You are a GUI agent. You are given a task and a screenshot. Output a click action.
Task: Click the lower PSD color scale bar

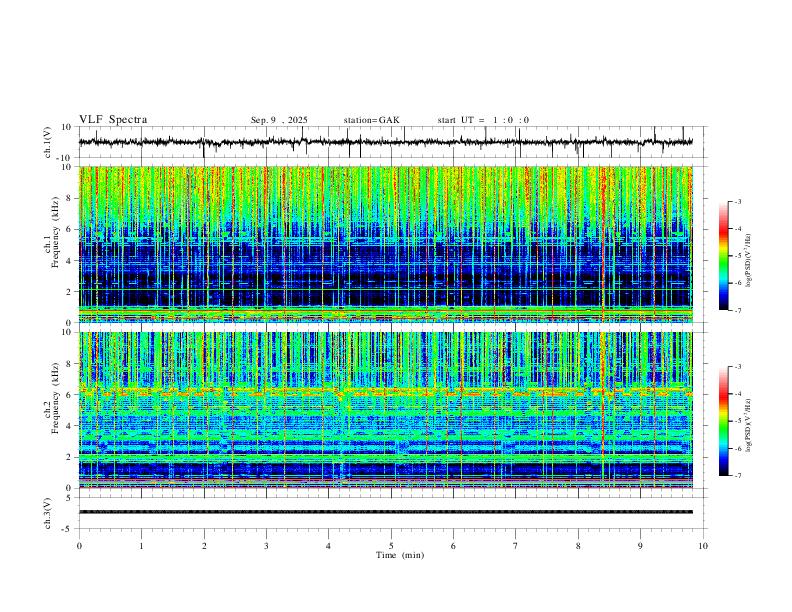(724, 421)
